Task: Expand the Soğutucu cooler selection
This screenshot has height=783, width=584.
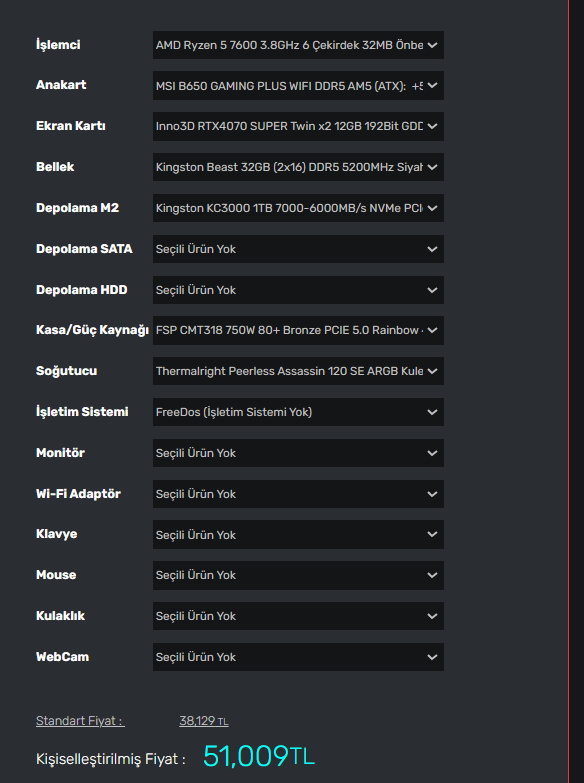Action: (x=298, y=371)
